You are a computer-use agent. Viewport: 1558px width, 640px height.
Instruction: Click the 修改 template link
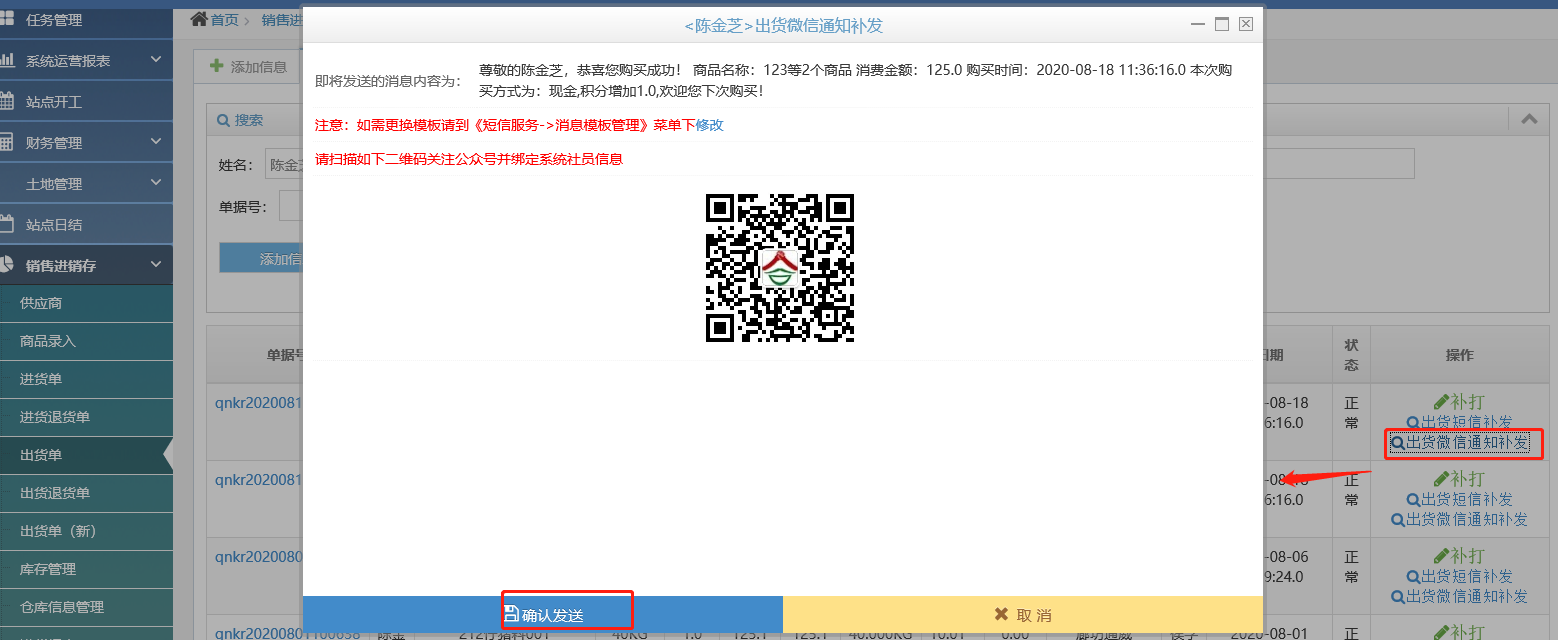point(709,125)
